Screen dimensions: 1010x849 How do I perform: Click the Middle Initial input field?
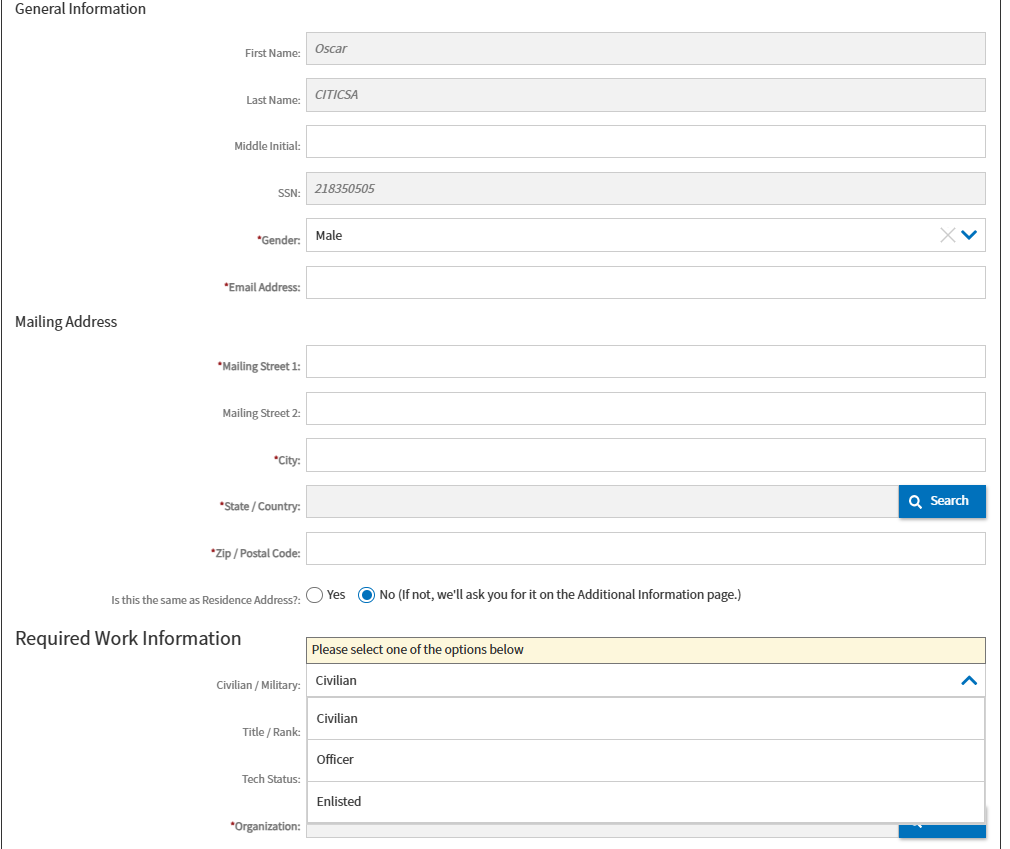tap(645, 142)
